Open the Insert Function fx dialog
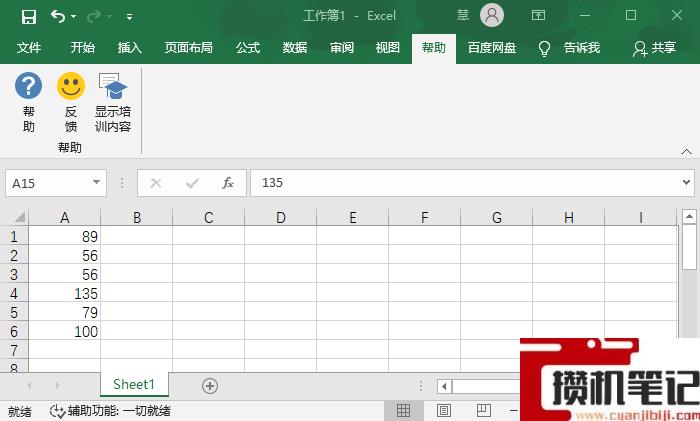700x421 pixels. (x=228, y=183)
